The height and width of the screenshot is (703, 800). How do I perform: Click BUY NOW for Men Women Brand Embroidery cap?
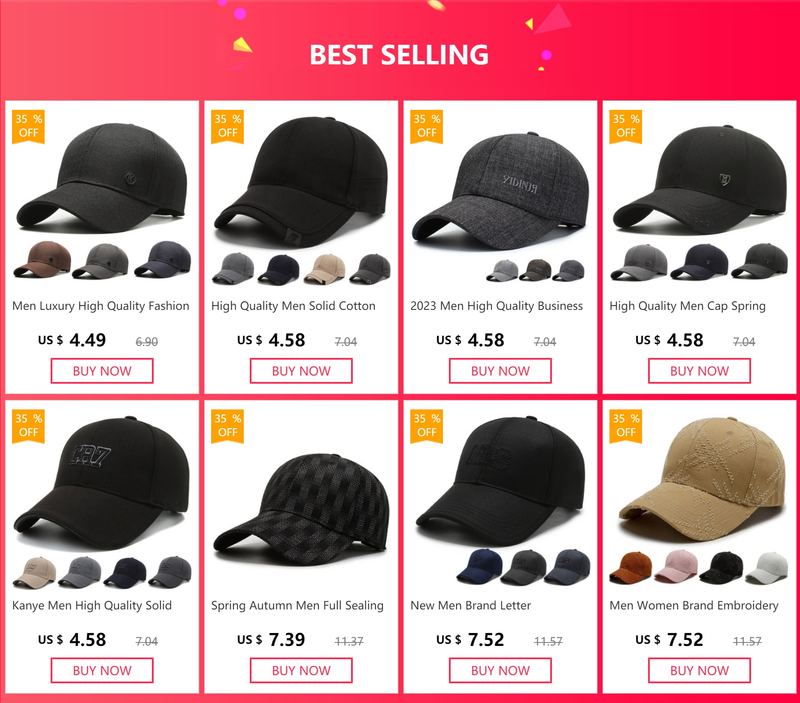[x=699, y=670]
